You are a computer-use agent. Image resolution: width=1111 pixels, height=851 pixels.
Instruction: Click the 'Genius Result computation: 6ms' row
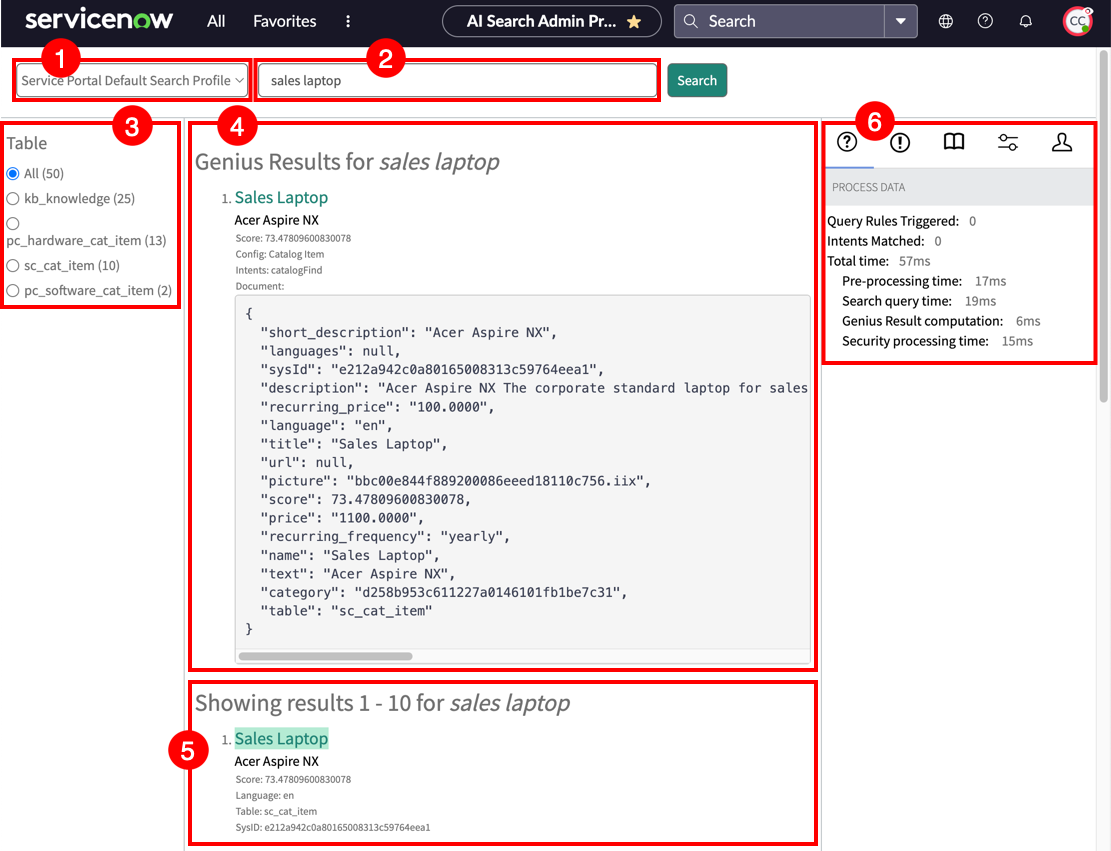click(941, 321)
